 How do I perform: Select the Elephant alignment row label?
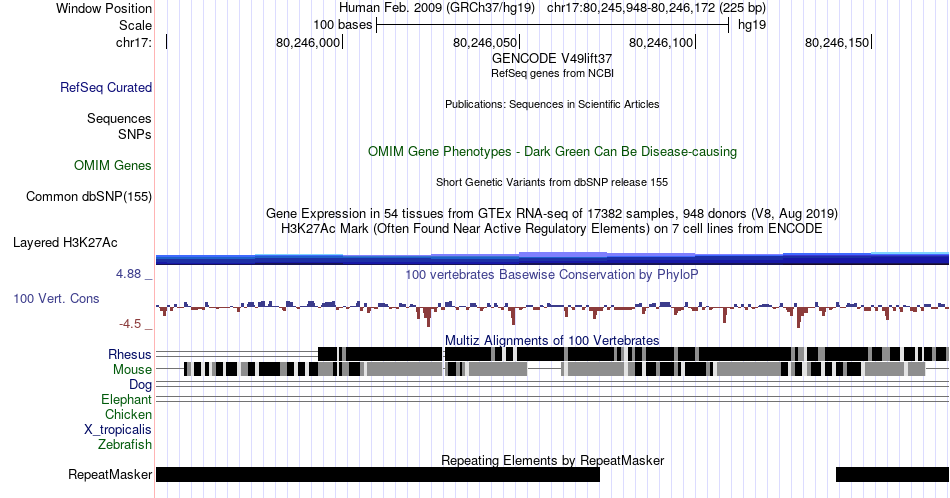click(x=127, y=399)
